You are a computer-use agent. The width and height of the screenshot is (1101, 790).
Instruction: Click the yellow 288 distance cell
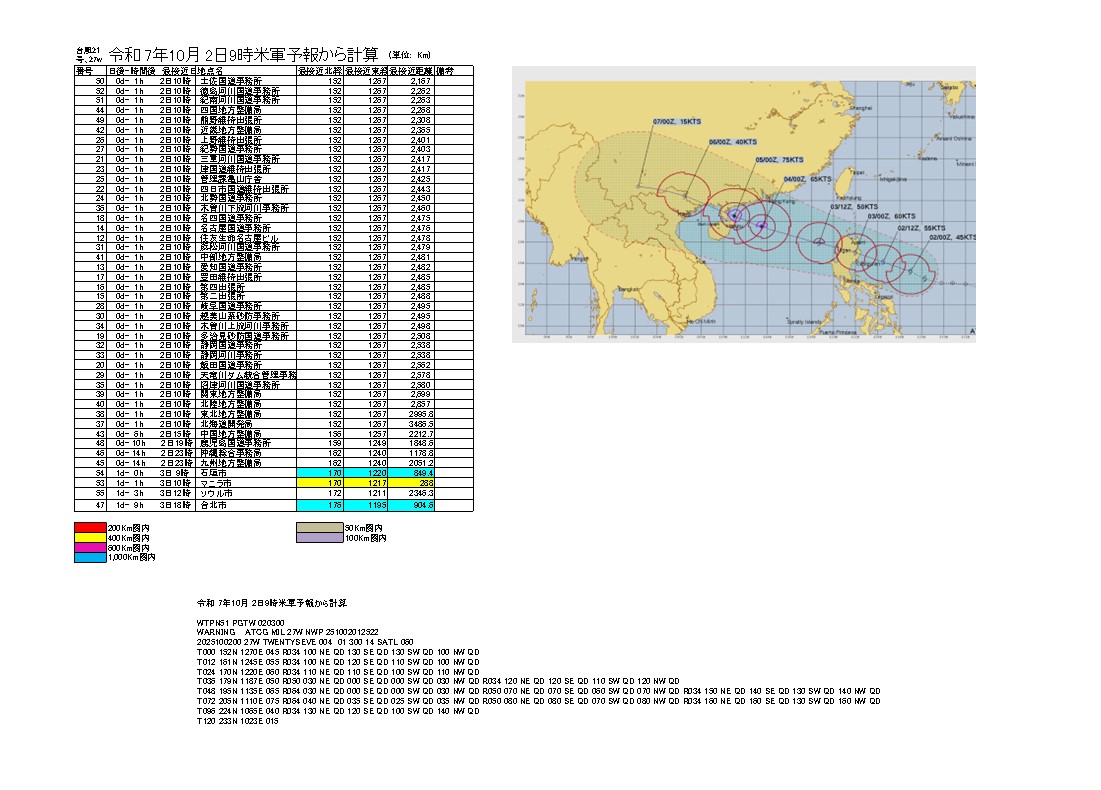tap(411, 483)
